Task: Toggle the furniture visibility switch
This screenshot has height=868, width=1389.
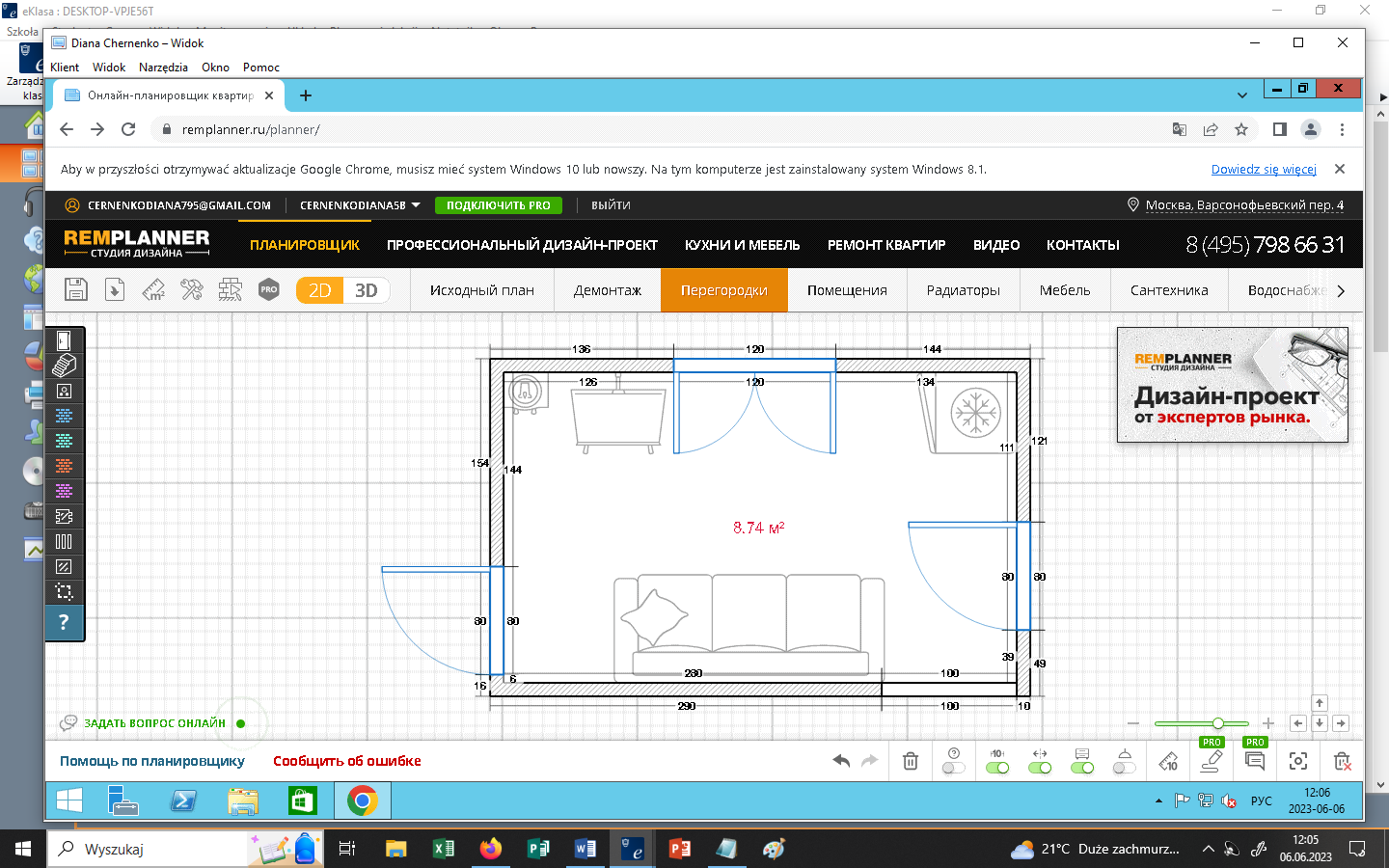Action: click(1082, 768)
